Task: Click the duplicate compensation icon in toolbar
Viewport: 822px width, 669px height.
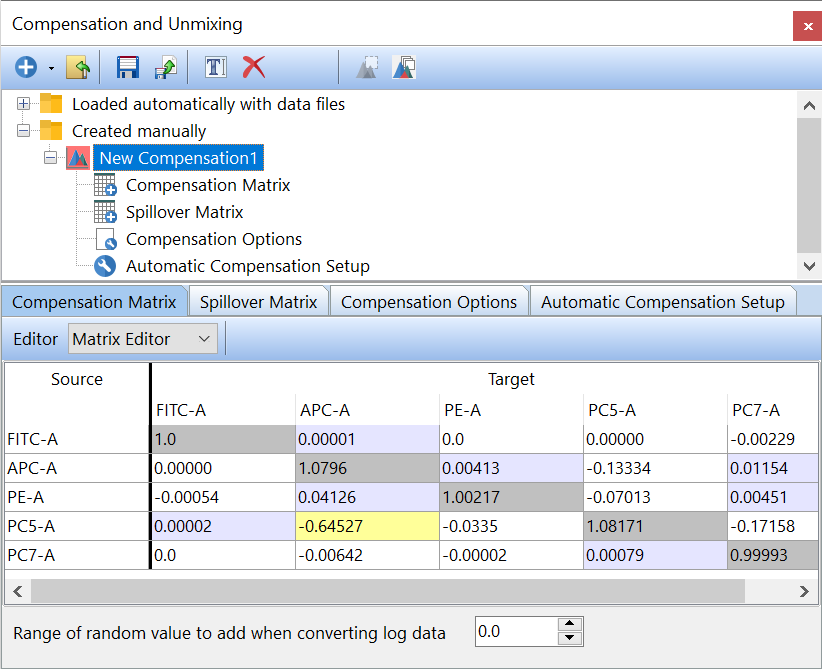Action: tap(404, 68)
